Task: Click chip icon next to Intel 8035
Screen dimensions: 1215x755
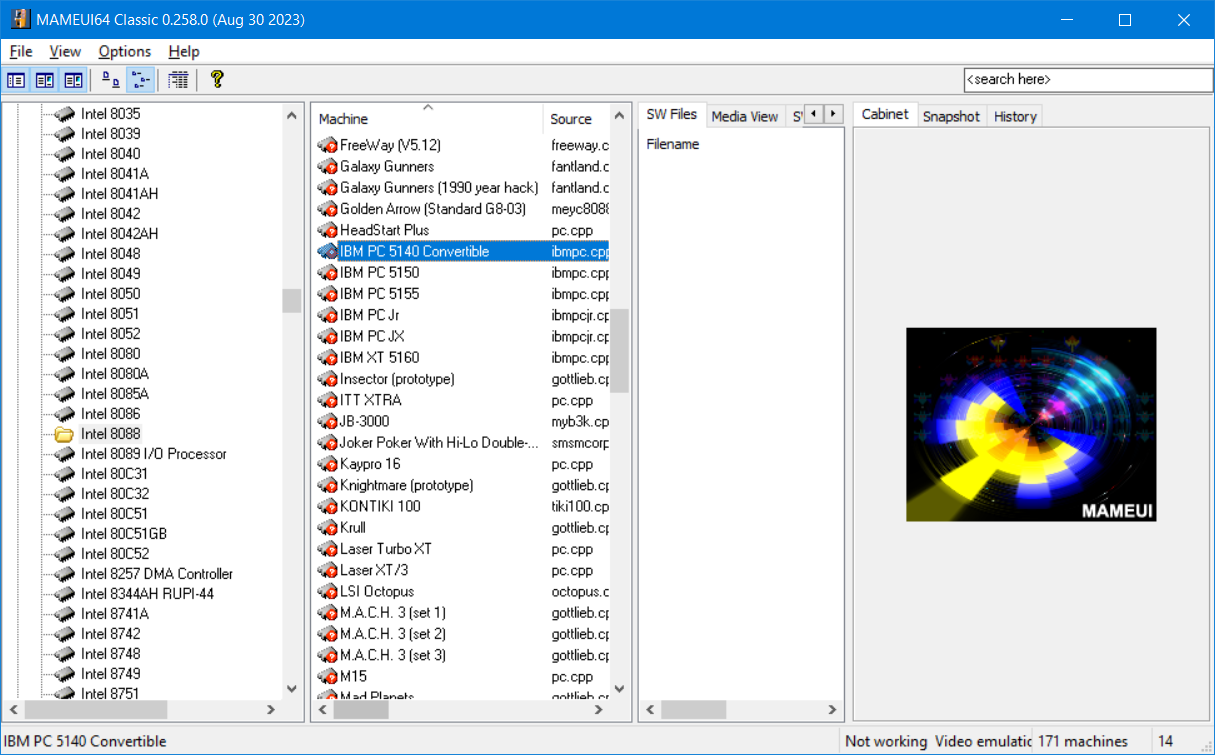Action: coord(64,114)
